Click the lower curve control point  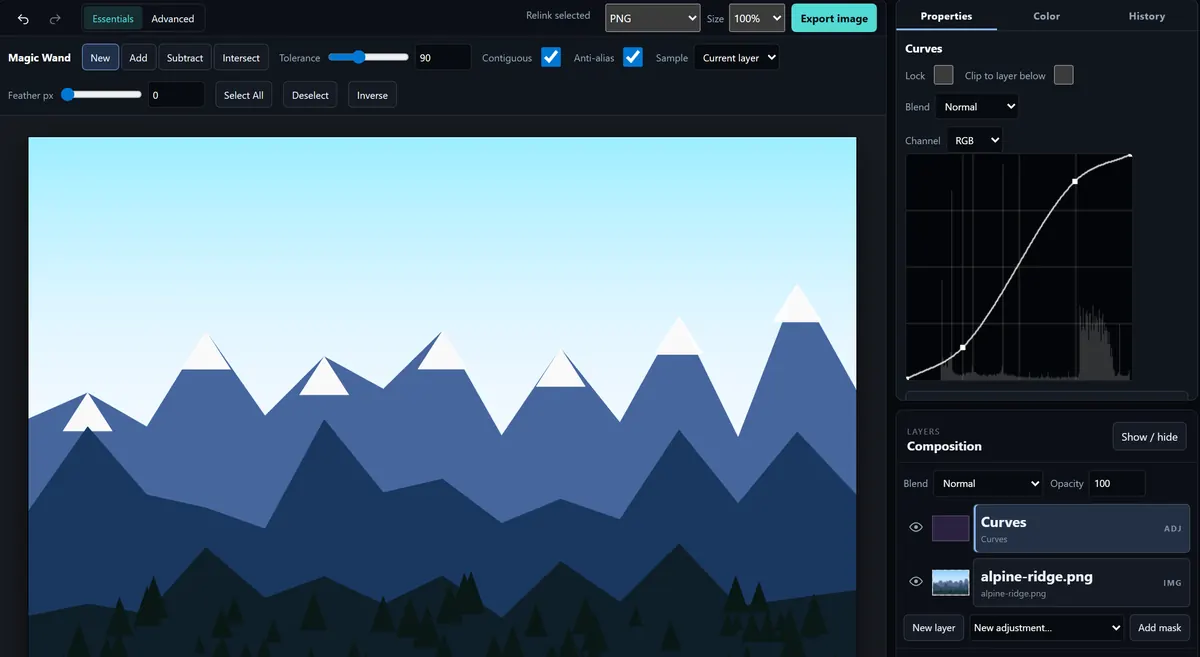pos(963,347)
